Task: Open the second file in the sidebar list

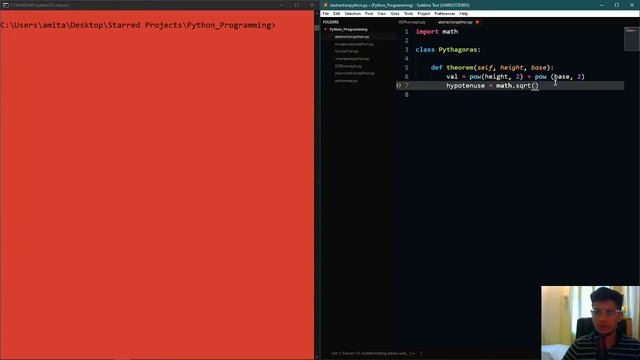Action: point(354,44)
